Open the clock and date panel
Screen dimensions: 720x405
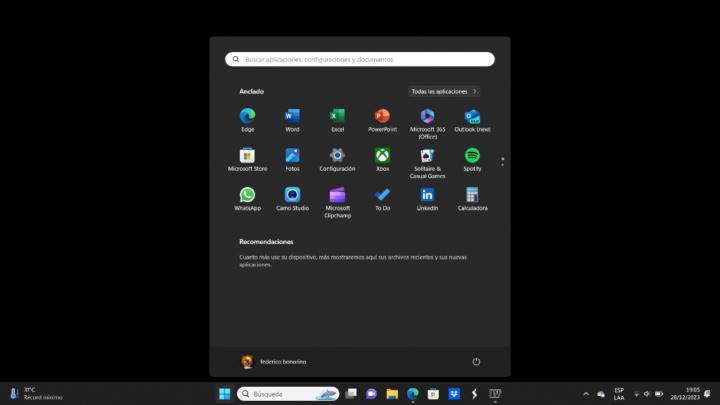(x=685, y=394)
